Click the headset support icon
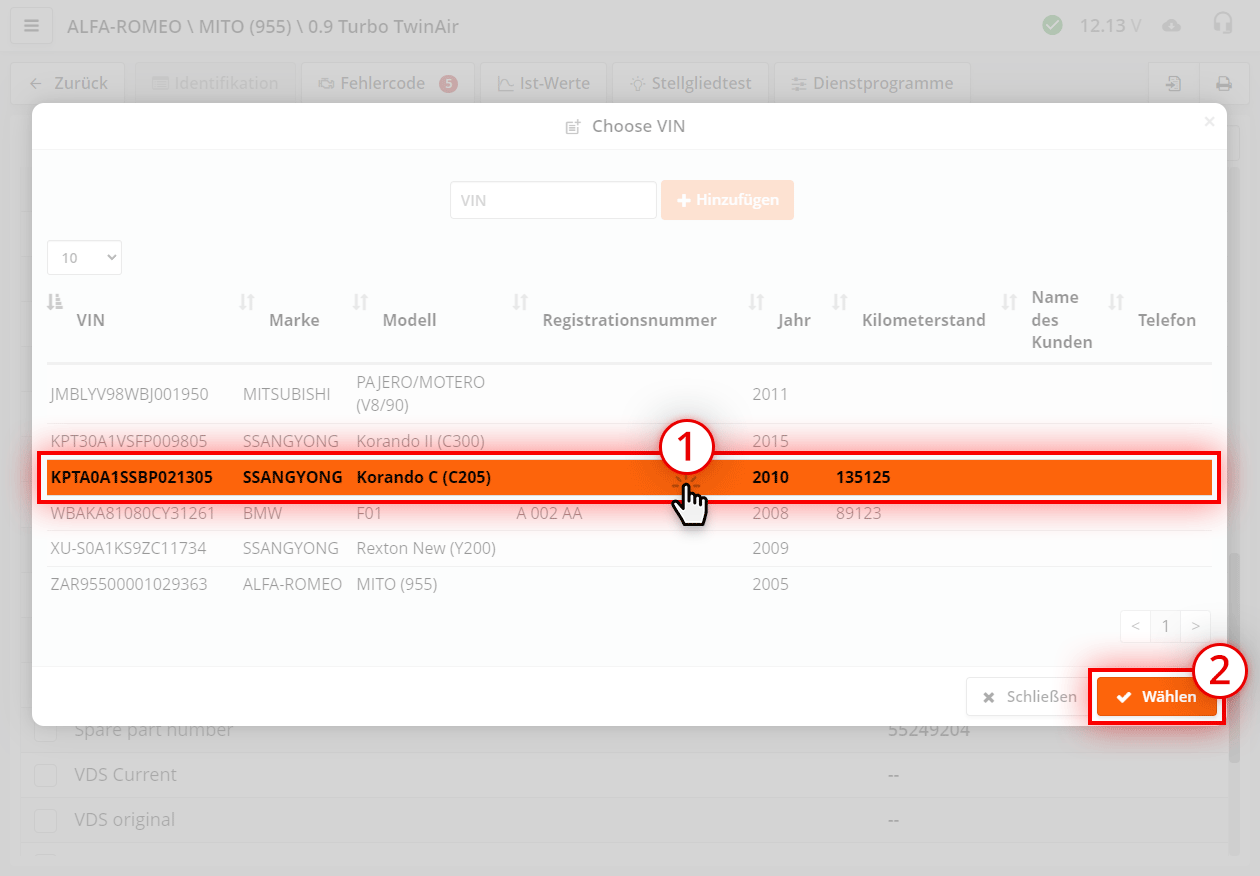Viewport: 1260px width, 876px height. [x=1222, y=24]
